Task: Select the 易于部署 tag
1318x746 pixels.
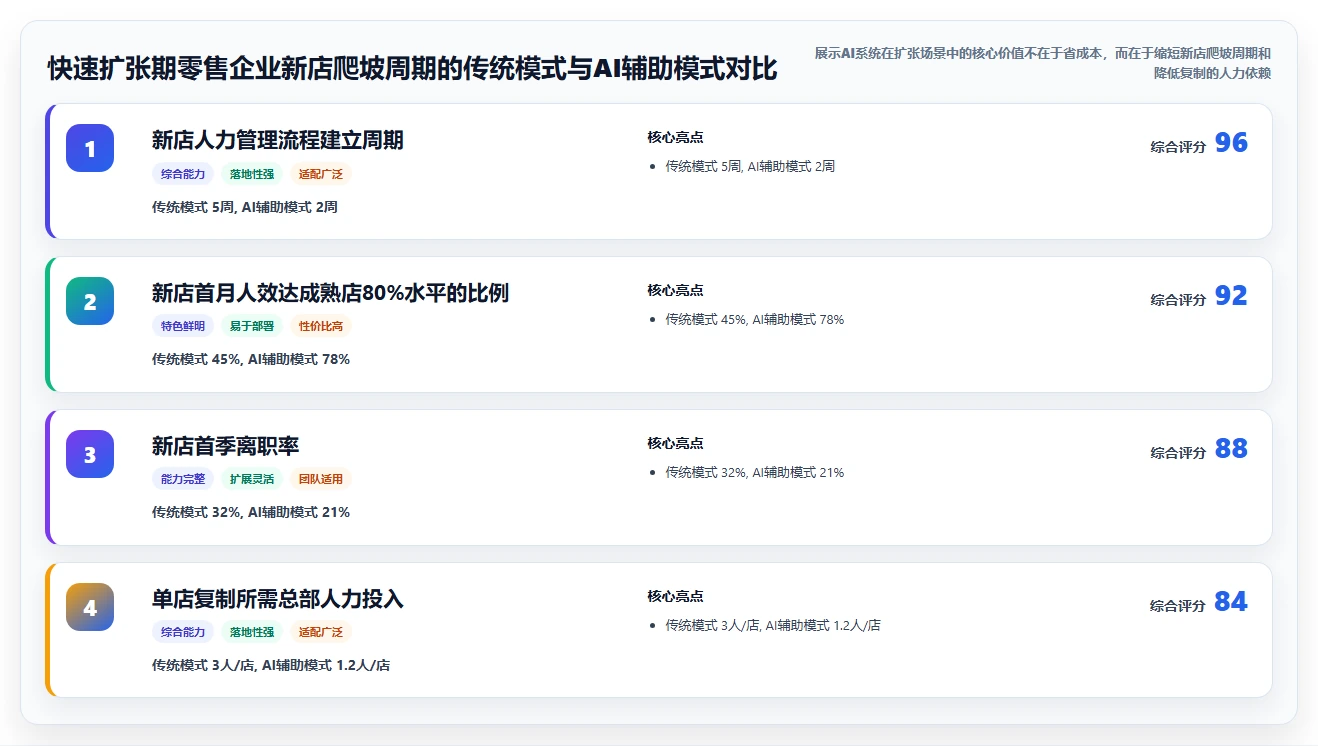Action: [252, 326]
